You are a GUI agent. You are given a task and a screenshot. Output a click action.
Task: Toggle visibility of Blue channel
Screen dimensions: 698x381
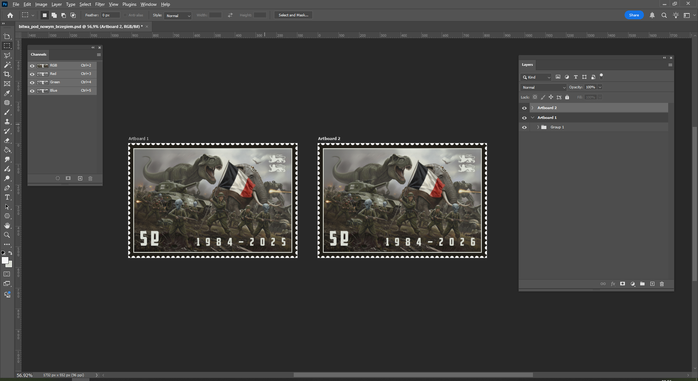point(32,91)
